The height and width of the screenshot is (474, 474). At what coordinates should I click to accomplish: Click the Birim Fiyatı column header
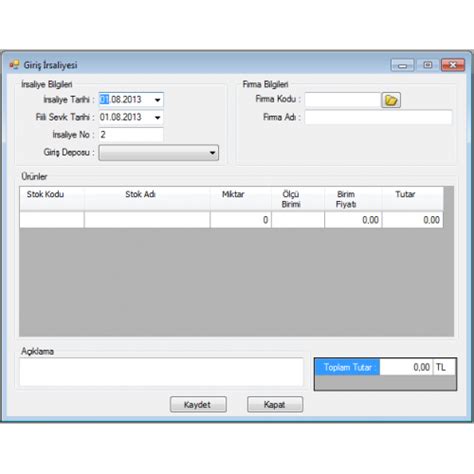(x=353, y=199)
